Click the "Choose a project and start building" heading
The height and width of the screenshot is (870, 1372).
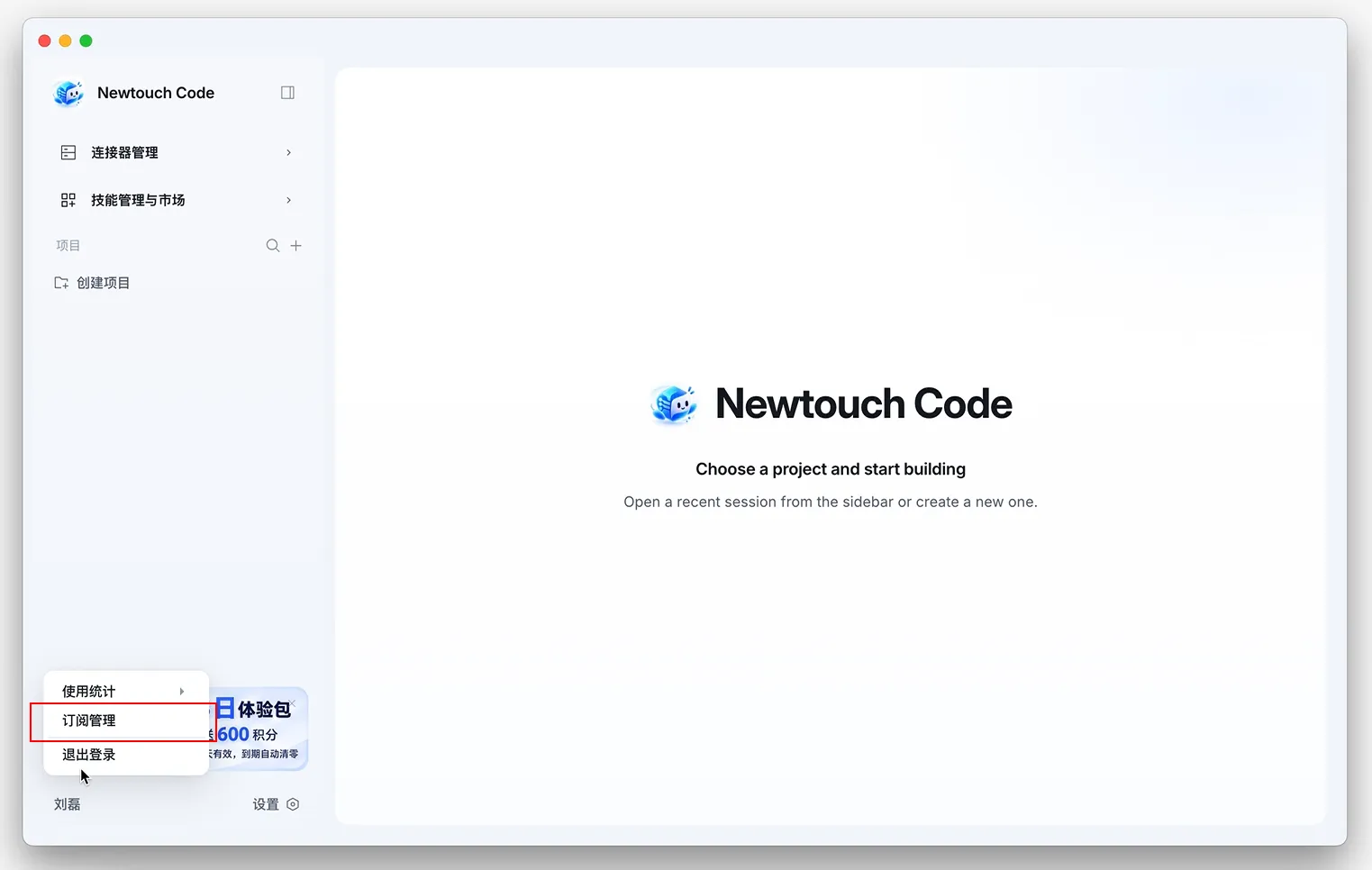tap(831, 469)
